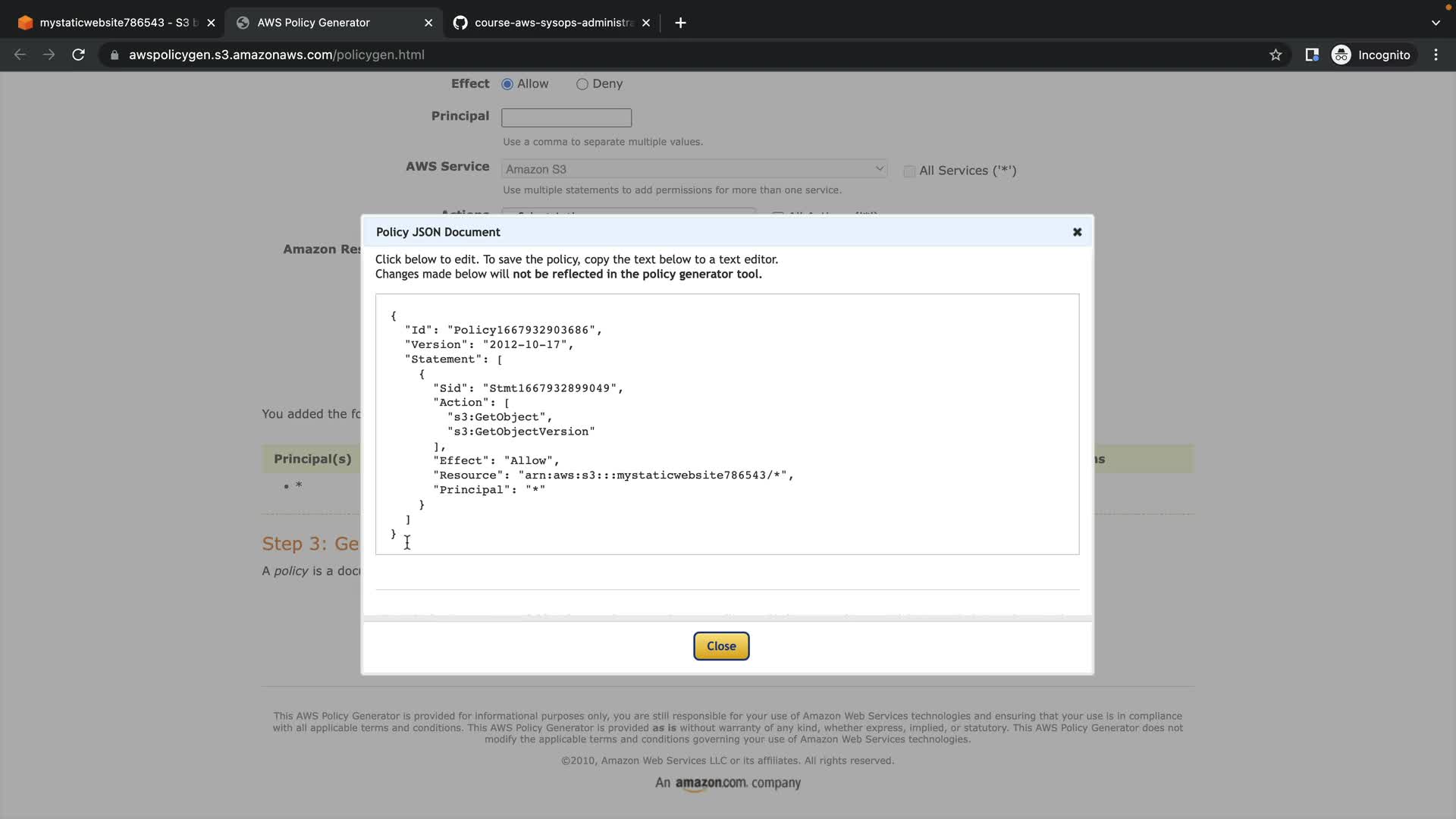Close the AWS Policy Generator tab

point(428,23)
